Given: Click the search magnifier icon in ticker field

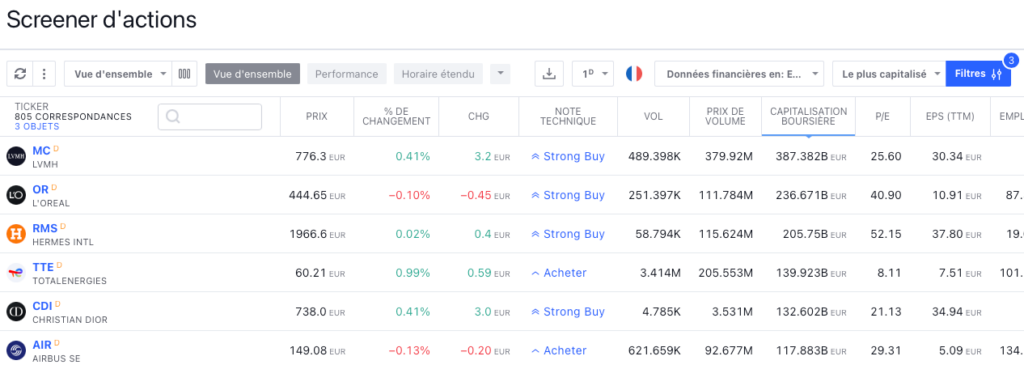Looking at the screenshot, I should click(x=173, y=116).
